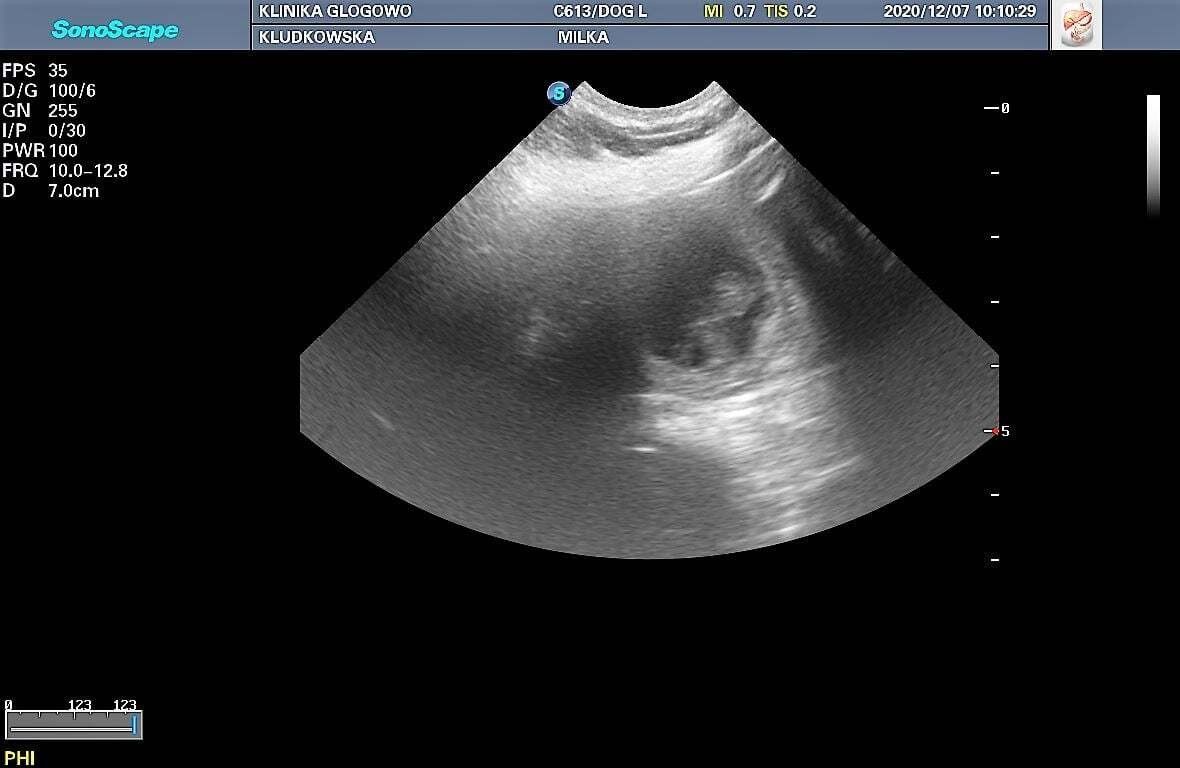Select the FRQ 10.0-12.8 frequency setting

pos(65,171)
